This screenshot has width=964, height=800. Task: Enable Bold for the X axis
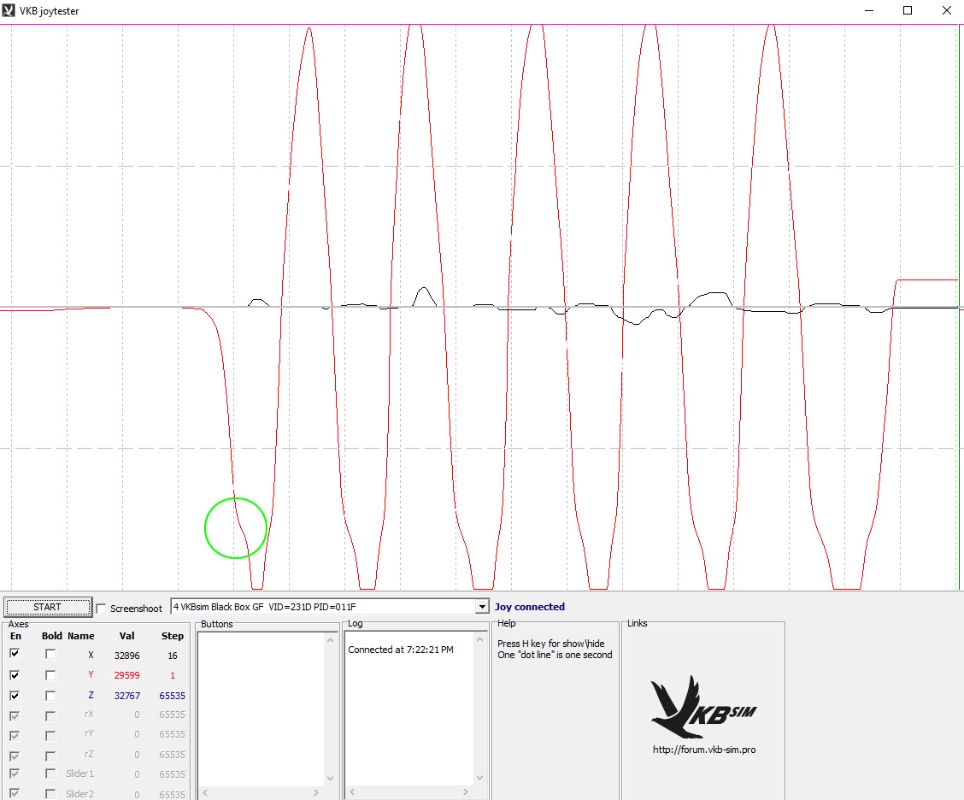pyautogui.click(x=50, y=654)
